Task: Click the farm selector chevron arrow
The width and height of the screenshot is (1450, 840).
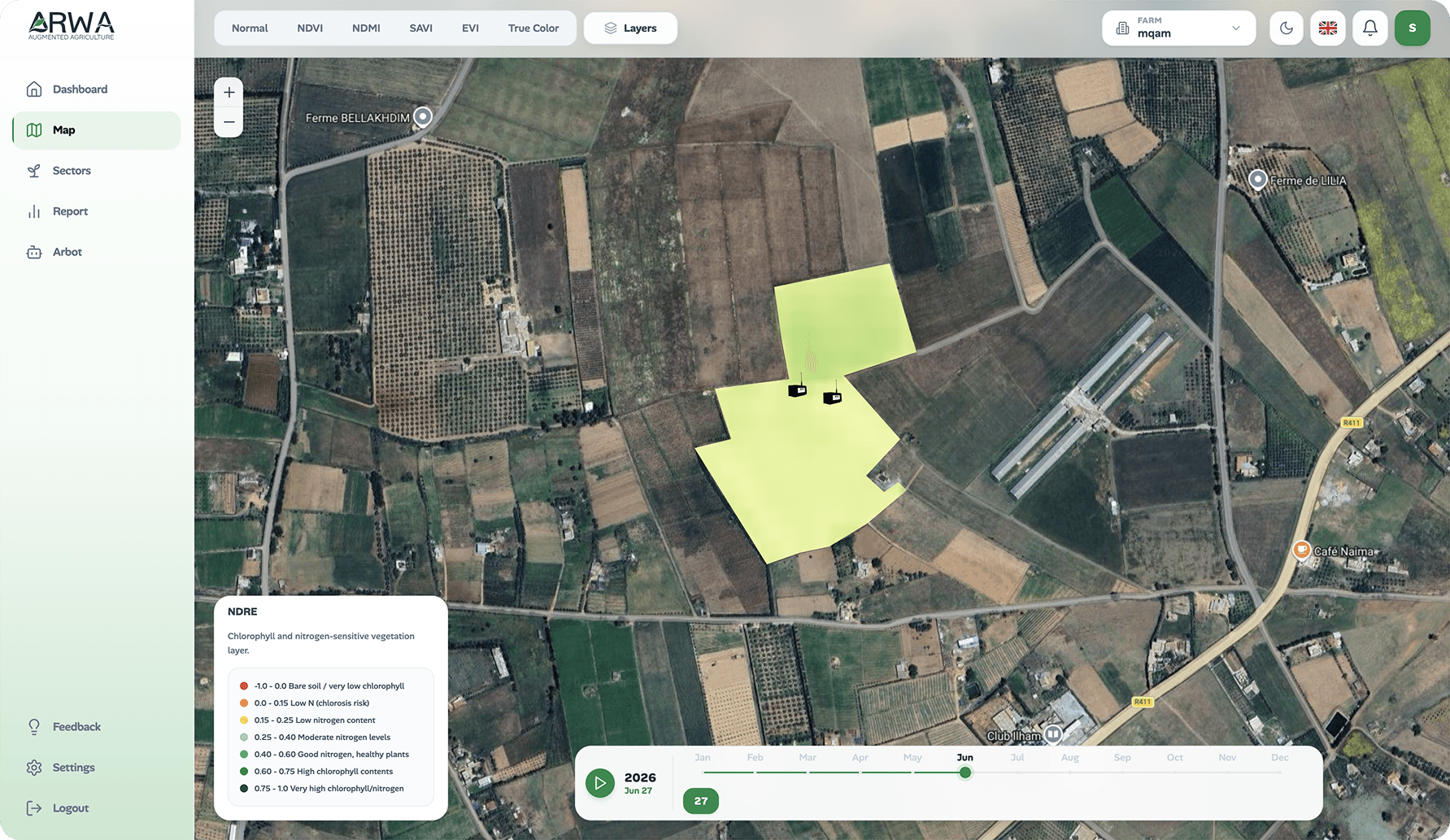Action: [1236, 28]
